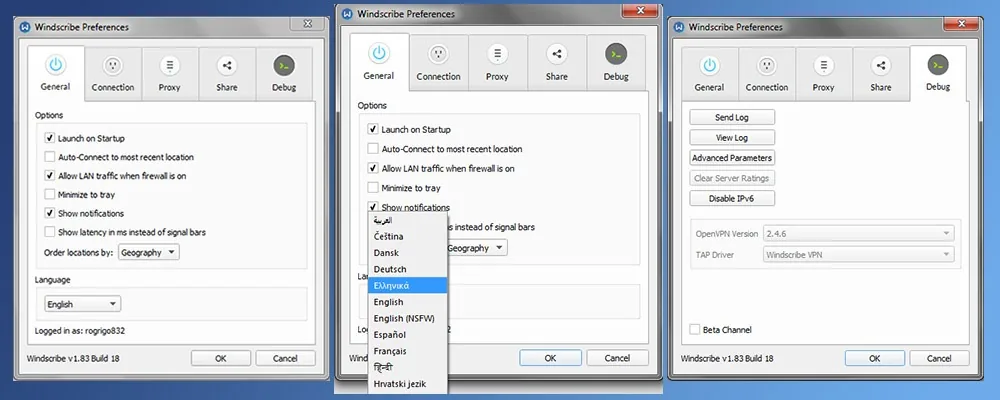
Task: Open OpenVPN Version 2.4.6 dropdown
Action: click(x=858, y=233)
